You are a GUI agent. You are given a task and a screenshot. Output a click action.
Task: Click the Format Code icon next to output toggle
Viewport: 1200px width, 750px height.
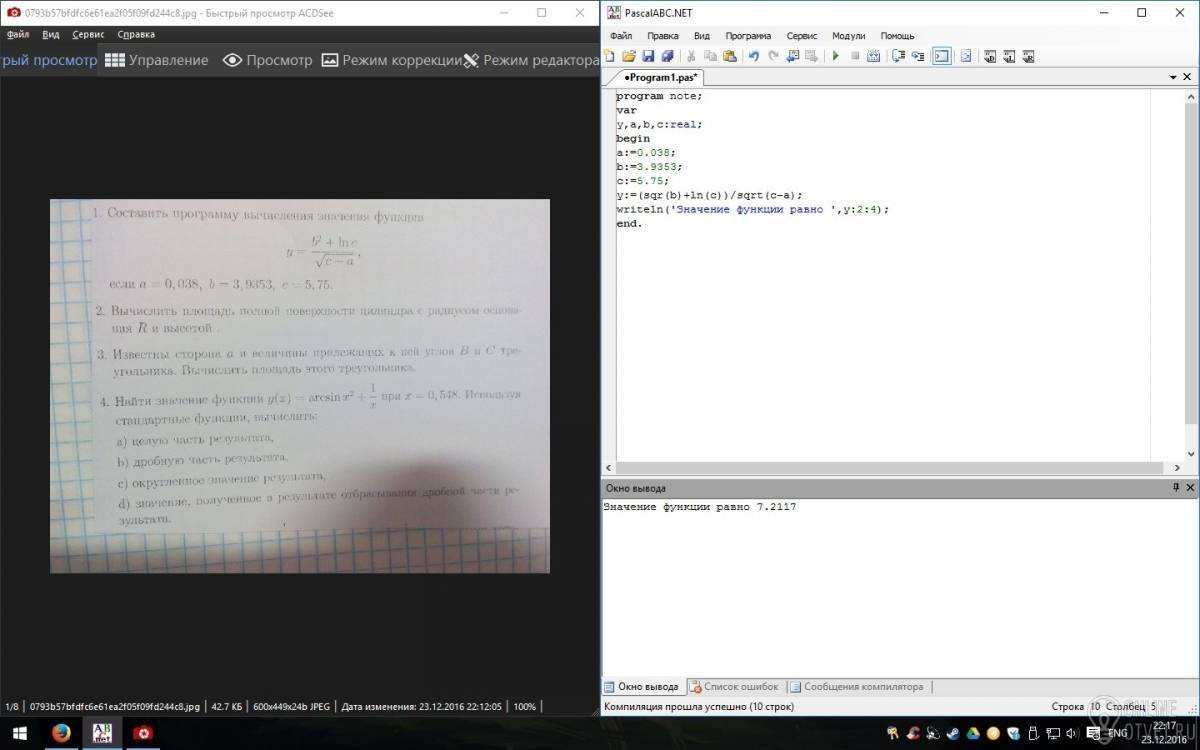pos(965,56)
